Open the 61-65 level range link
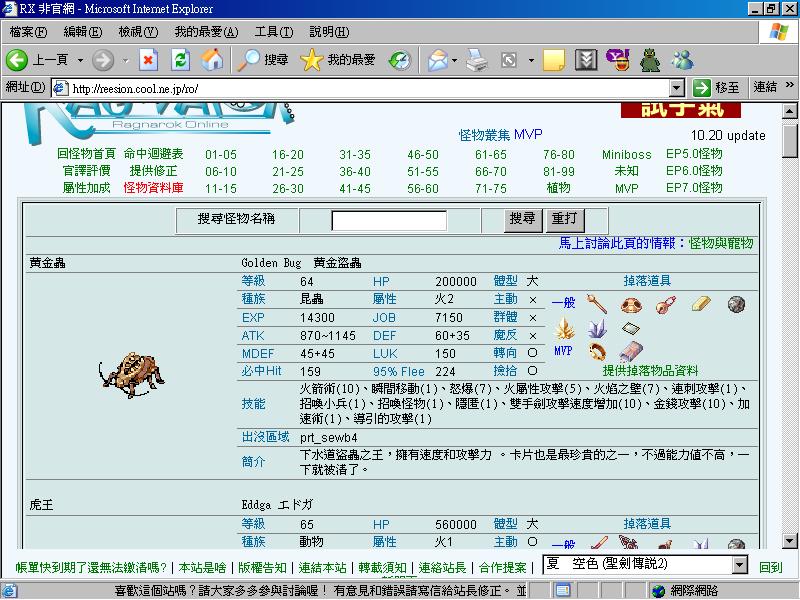 point(490,154)
